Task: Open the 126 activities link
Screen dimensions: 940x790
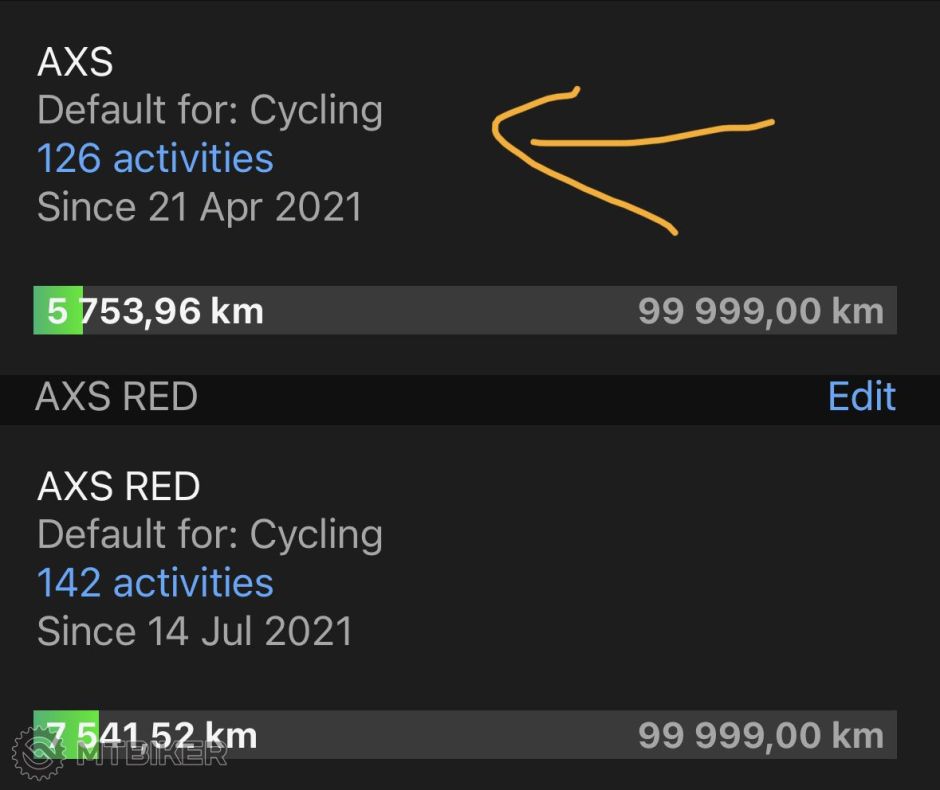Action: 155,158
